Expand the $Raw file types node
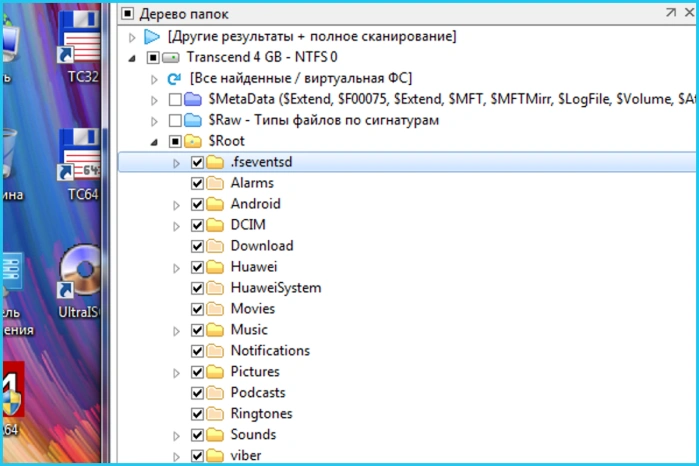The height and width of the screenshot is (466, 699). [x=154, y=121]
